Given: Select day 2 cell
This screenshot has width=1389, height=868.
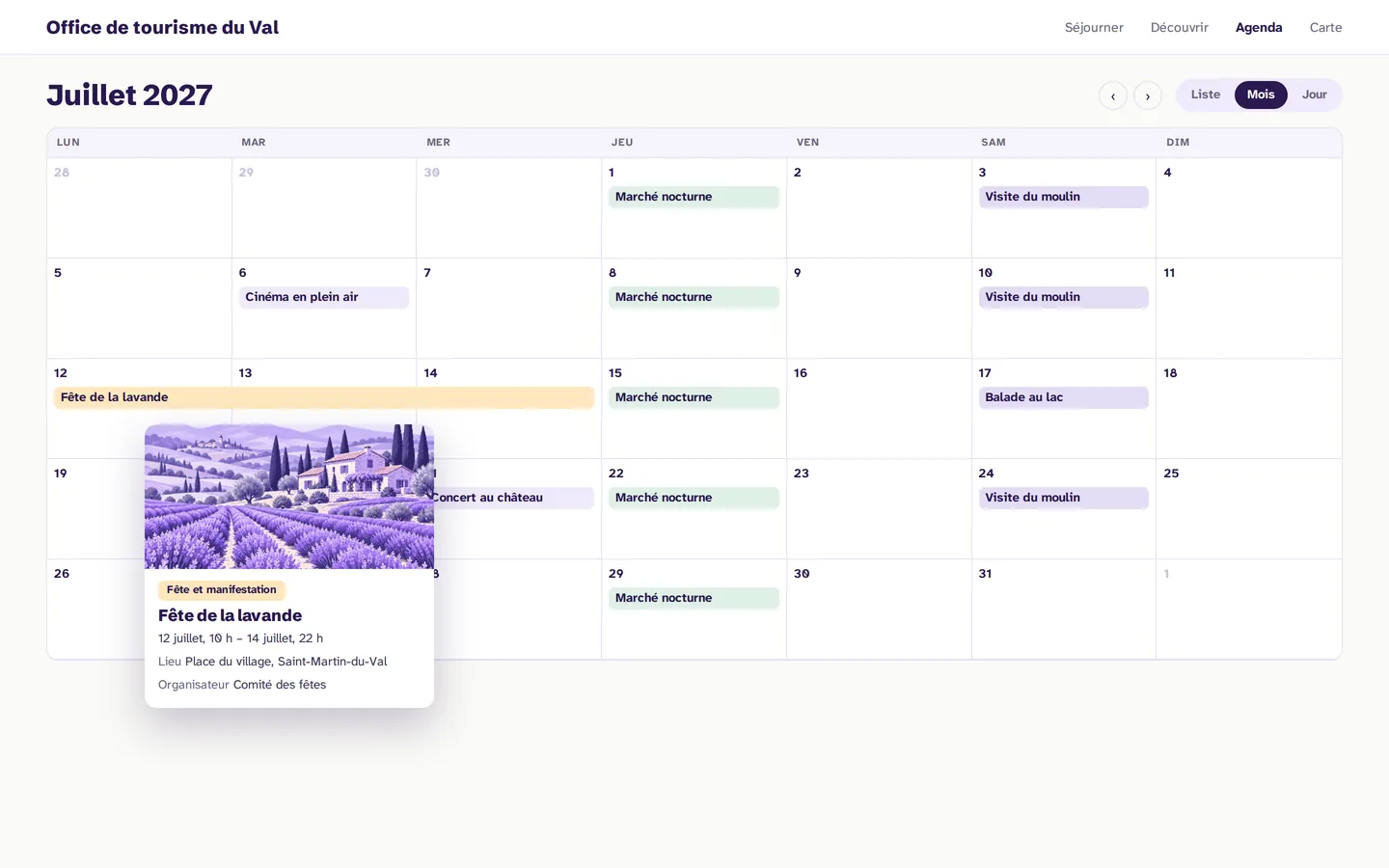Looking at the screenshot, I should point(879,208).
